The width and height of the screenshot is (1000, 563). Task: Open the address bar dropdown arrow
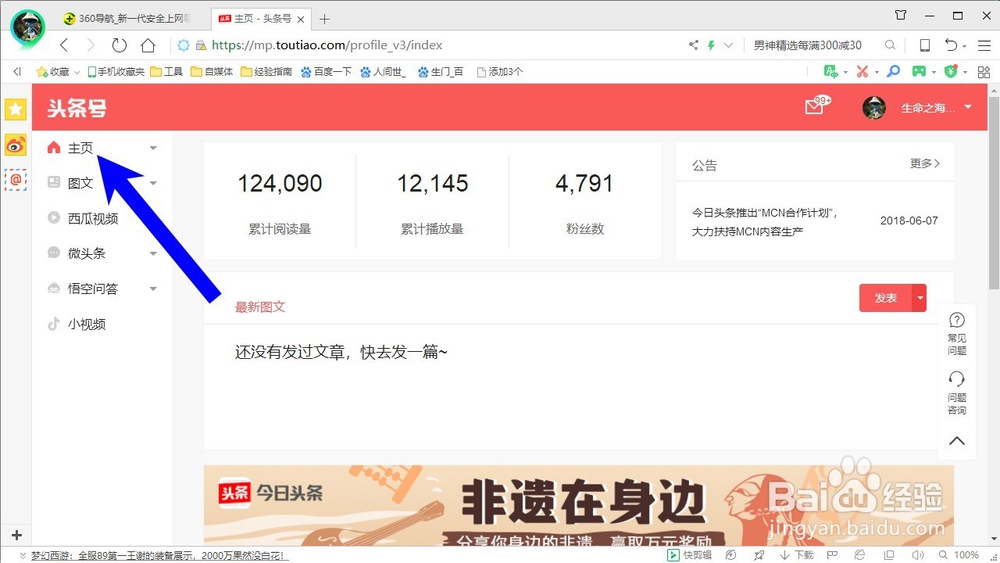(728, 45)
